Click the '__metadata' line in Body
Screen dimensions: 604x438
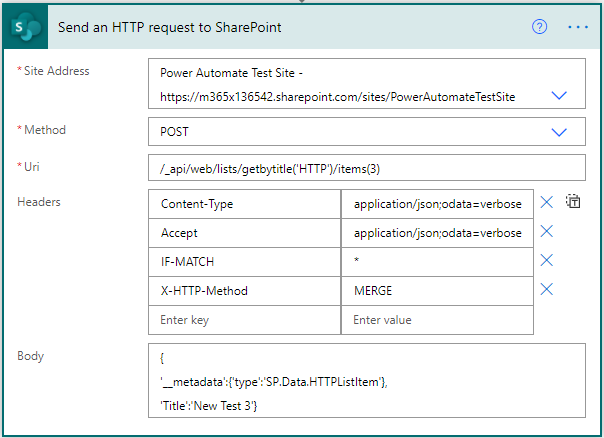pyautogui.click(x=274, y=382)
